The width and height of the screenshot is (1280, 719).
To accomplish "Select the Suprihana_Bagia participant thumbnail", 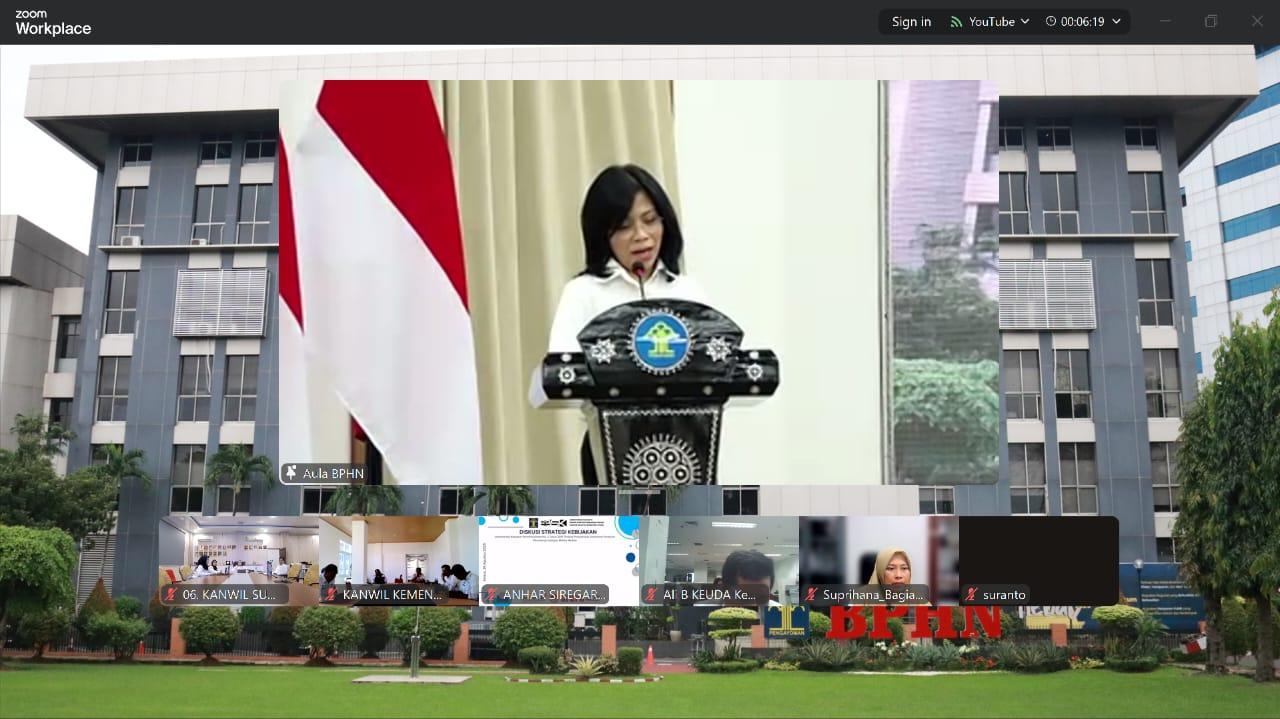I will 878,553.
